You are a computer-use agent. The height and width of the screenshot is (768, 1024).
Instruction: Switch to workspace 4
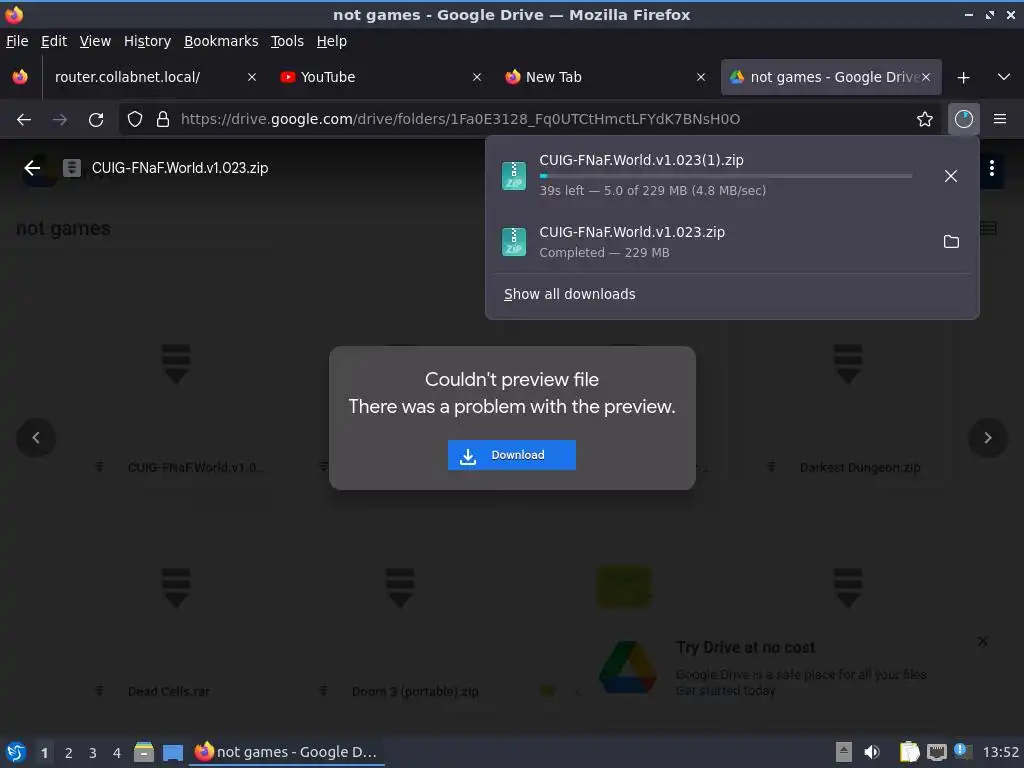(x=117, y=753)
